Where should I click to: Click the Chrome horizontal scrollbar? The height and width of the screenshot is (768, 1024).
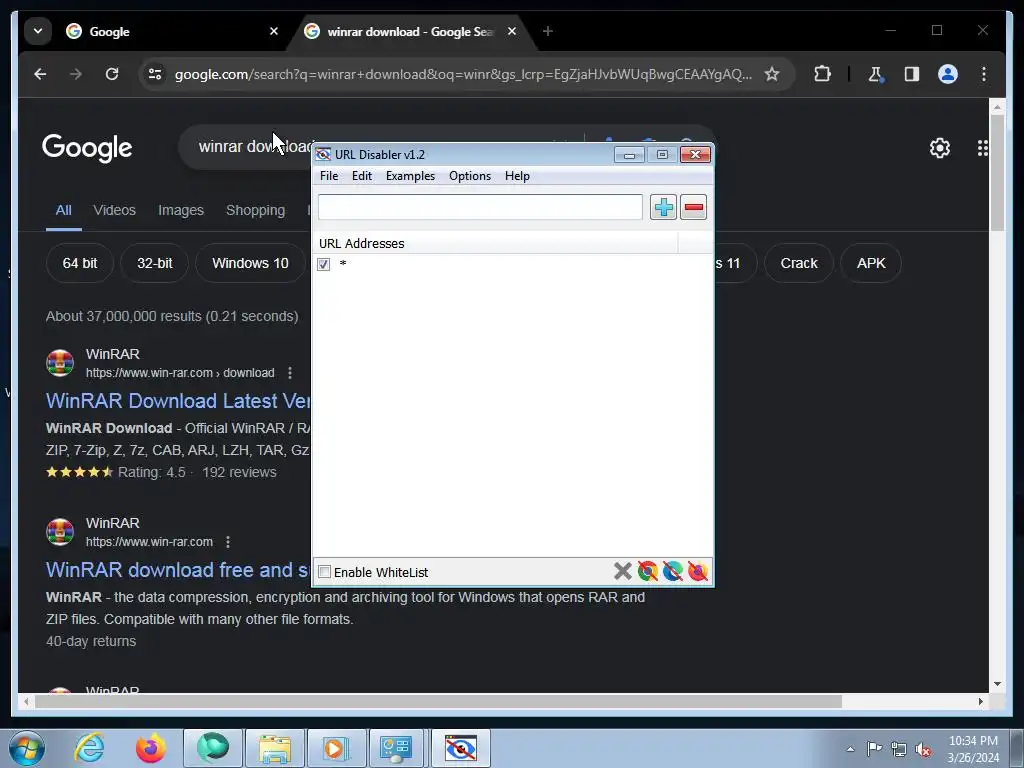[x=438, y=701]
